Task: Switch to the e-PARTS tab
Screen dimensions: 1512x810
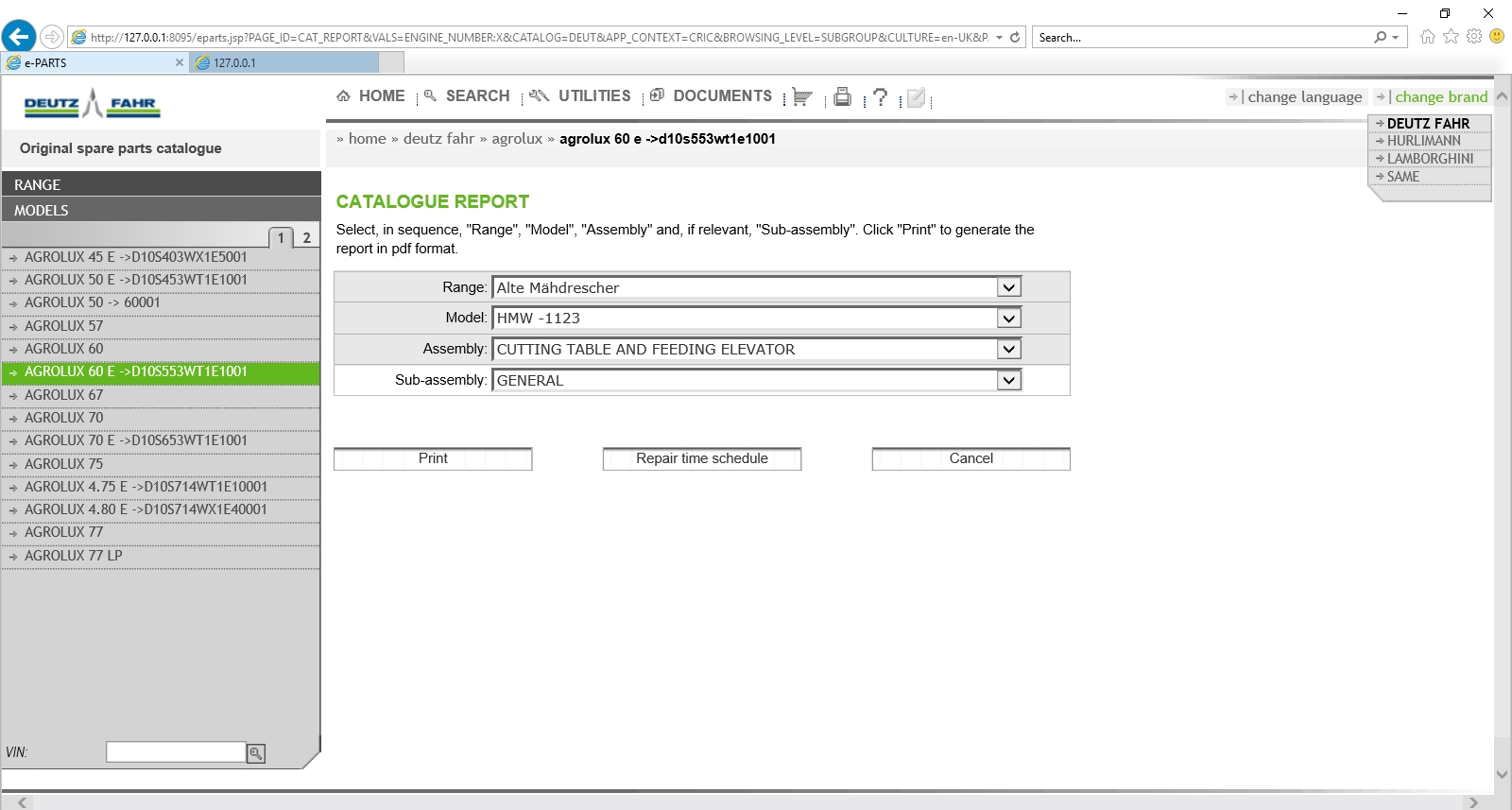Action: [x=94, y=62]
